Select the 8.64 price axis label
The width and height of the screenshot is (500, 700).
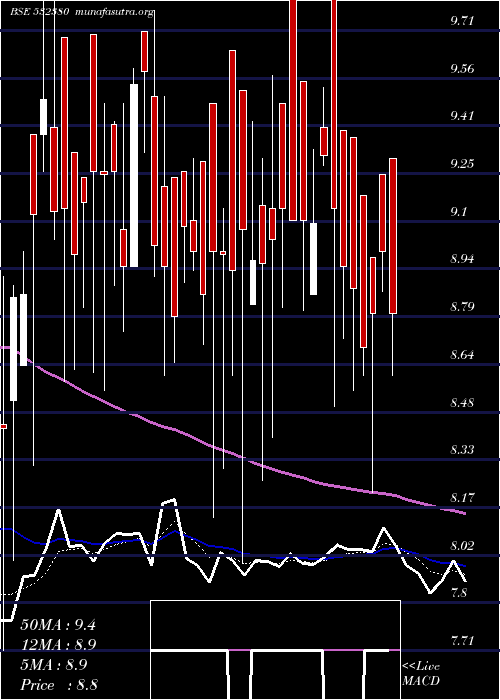tap(462, 355)
